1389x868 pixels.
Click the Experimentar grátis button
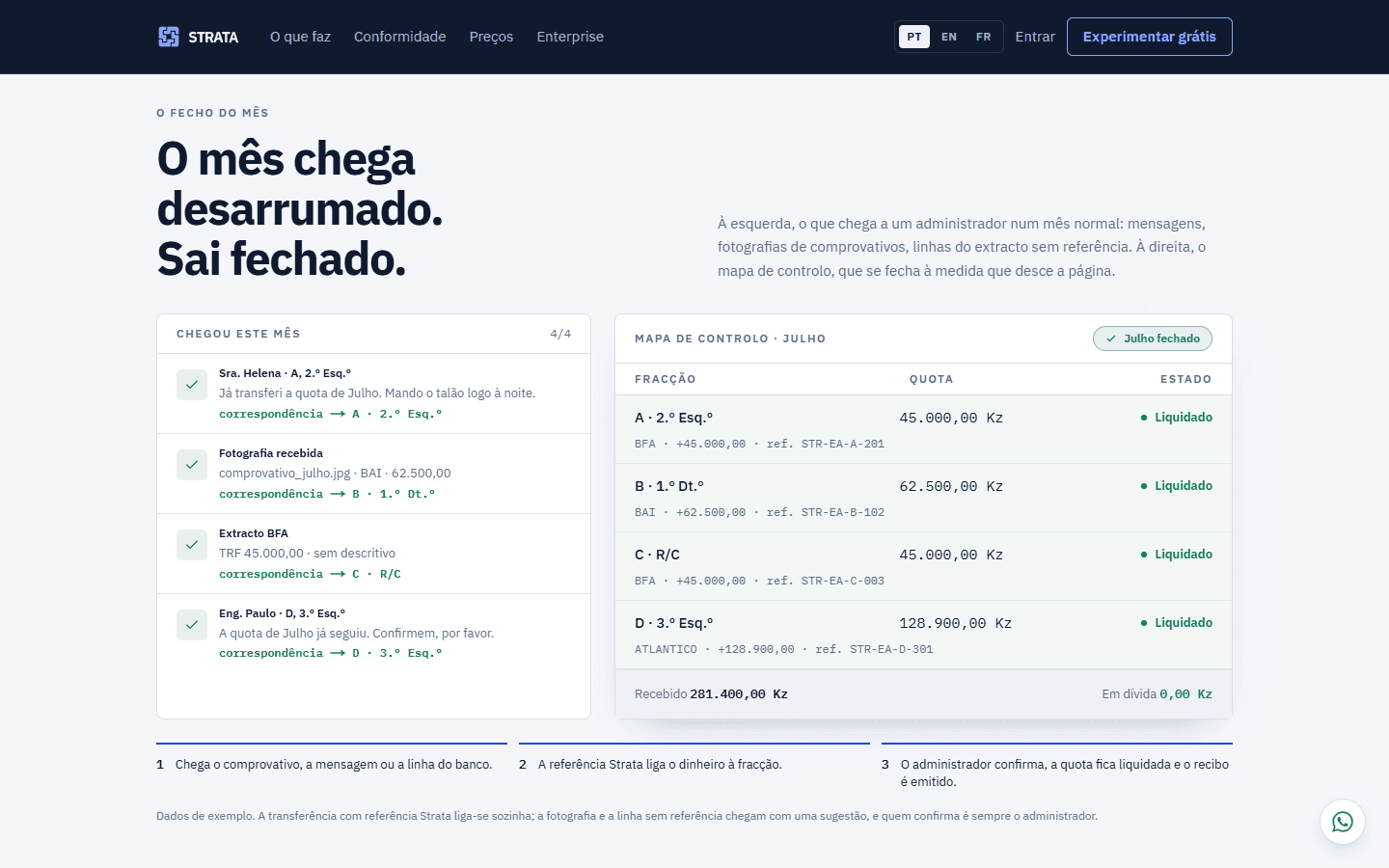[1150, 37]
